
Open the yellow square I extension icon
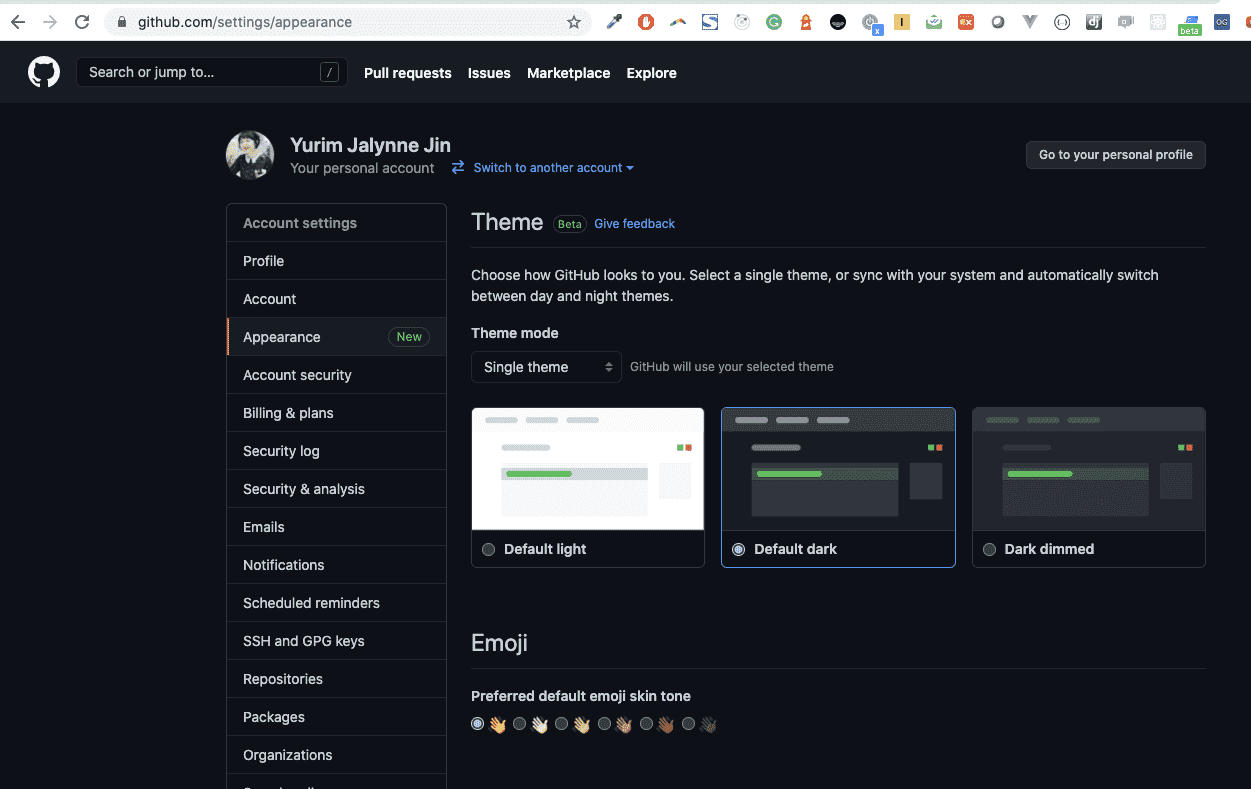click(902, 22)
